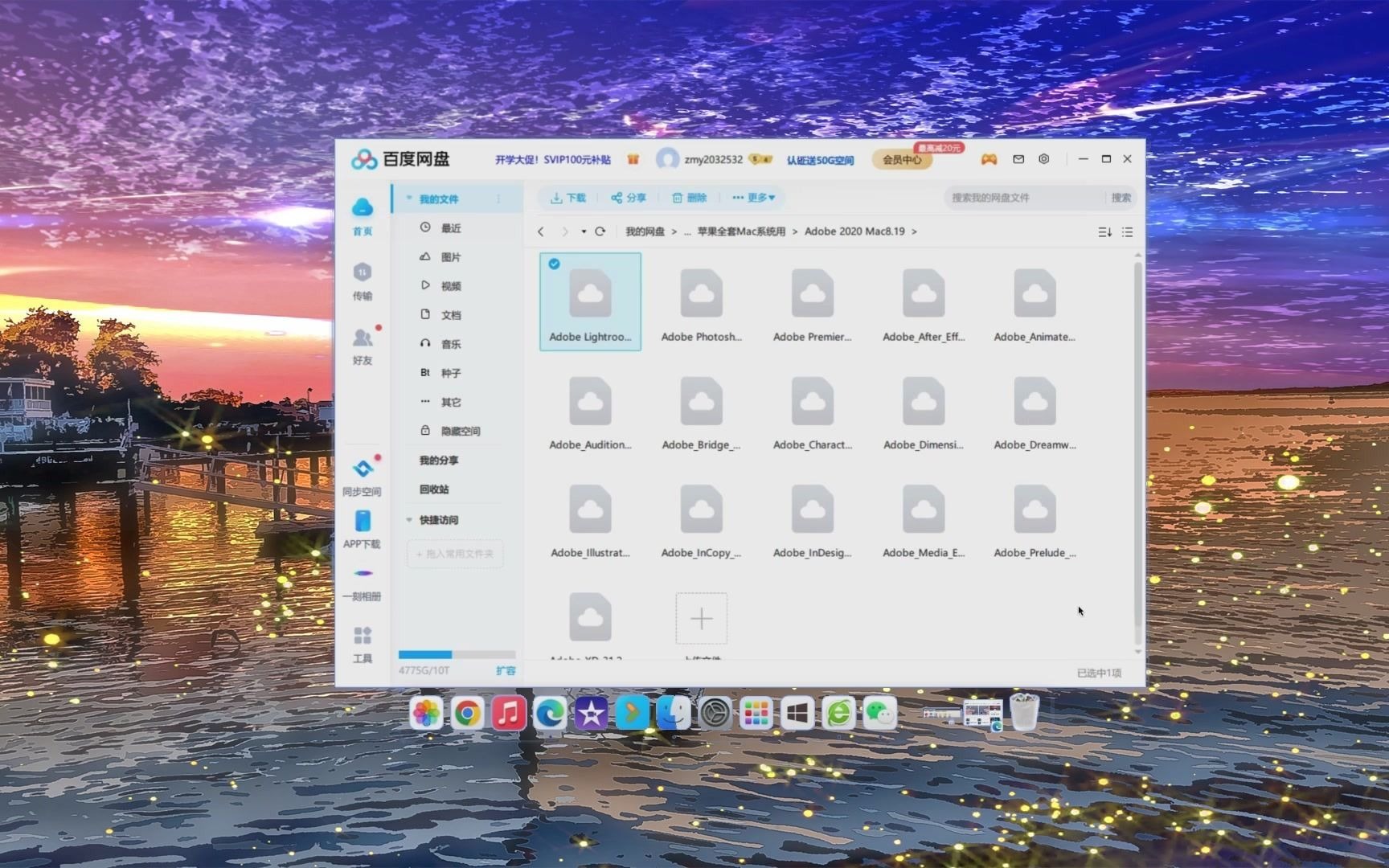1389x868 pixels.
Task: Focus the 搜索我的网盘文件 search field
Action: (x=1025, y=198)
